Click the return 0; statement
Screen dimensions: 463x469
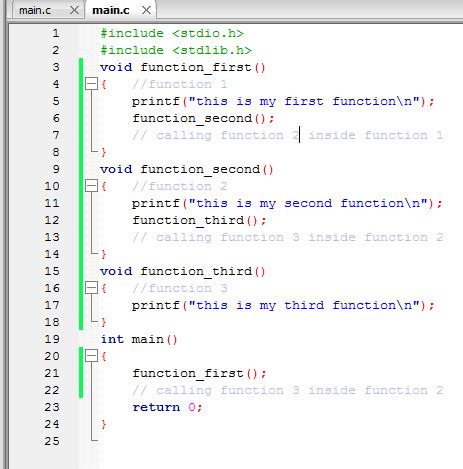coord(167,407)
